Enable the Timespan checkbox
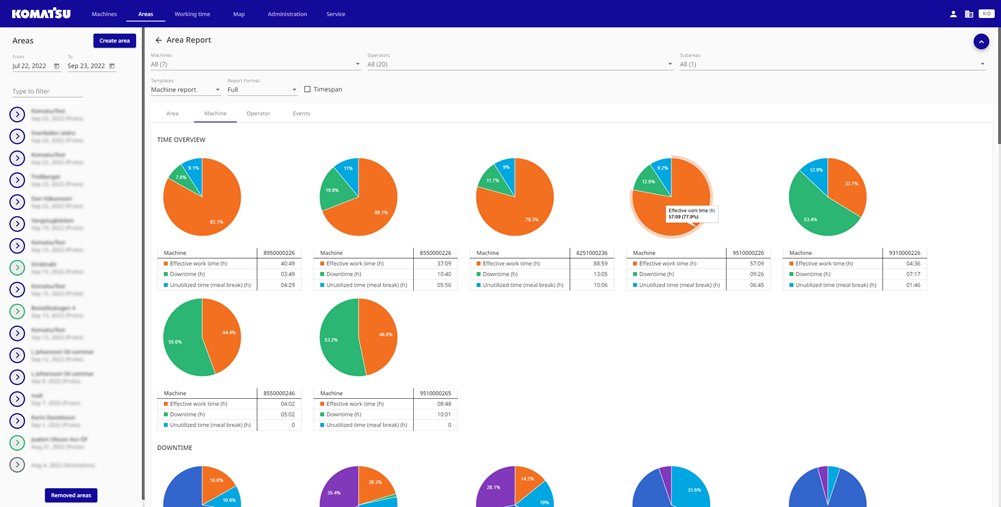The width and height of the screenshot is (1001, 507). 307,89
